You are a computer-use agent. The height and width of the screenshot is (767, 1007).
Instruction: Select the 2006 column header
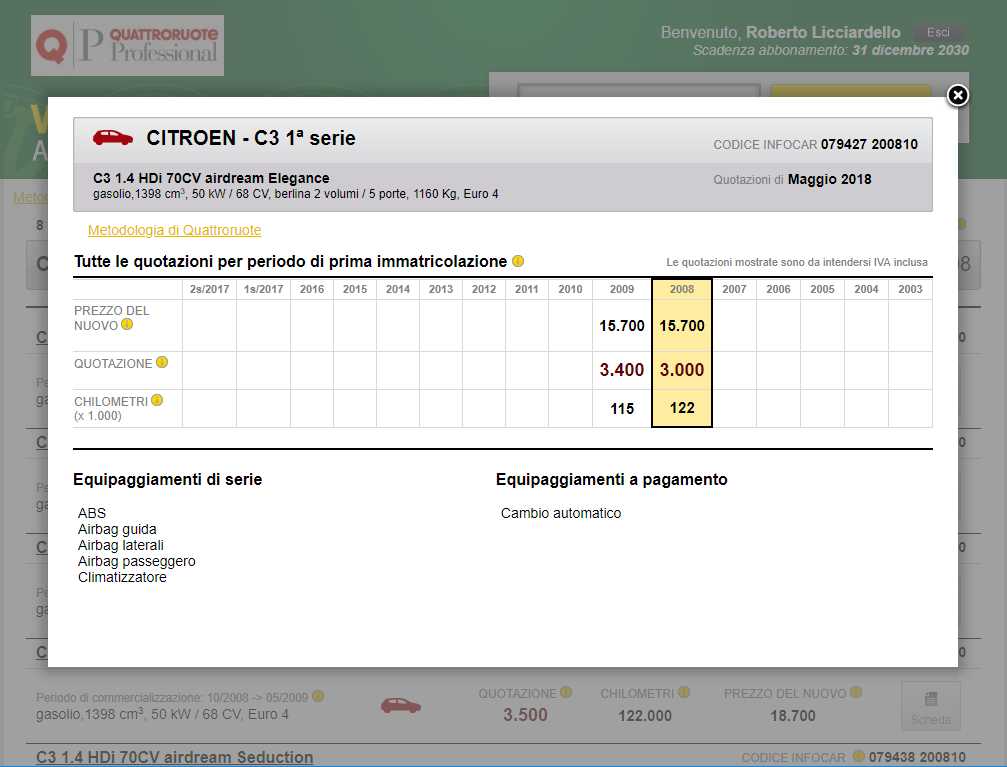coord(778,289)
